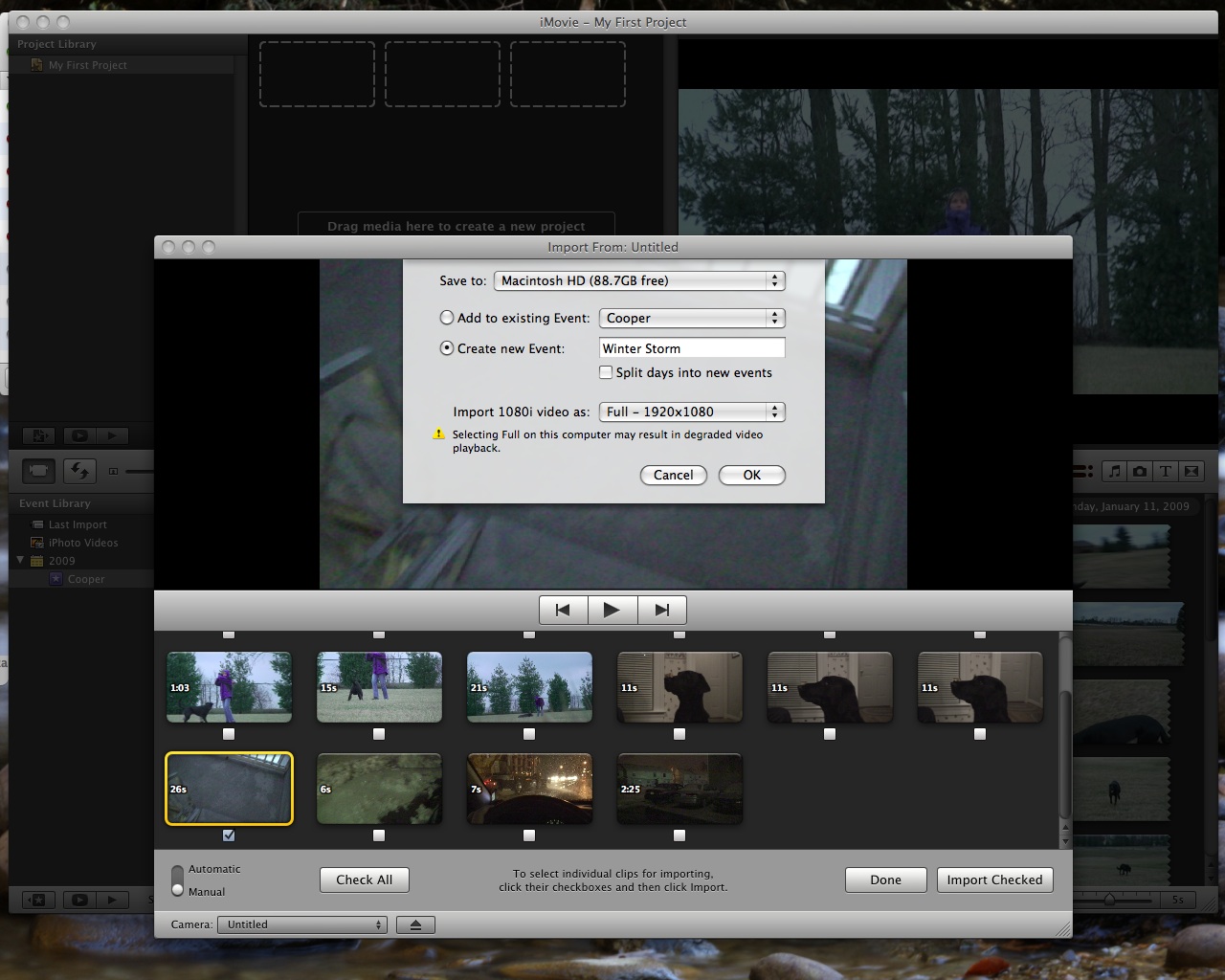Check the 1:03 clip checkbox
This screenshot has height=980, width=1225.
[x=229, y=734]
